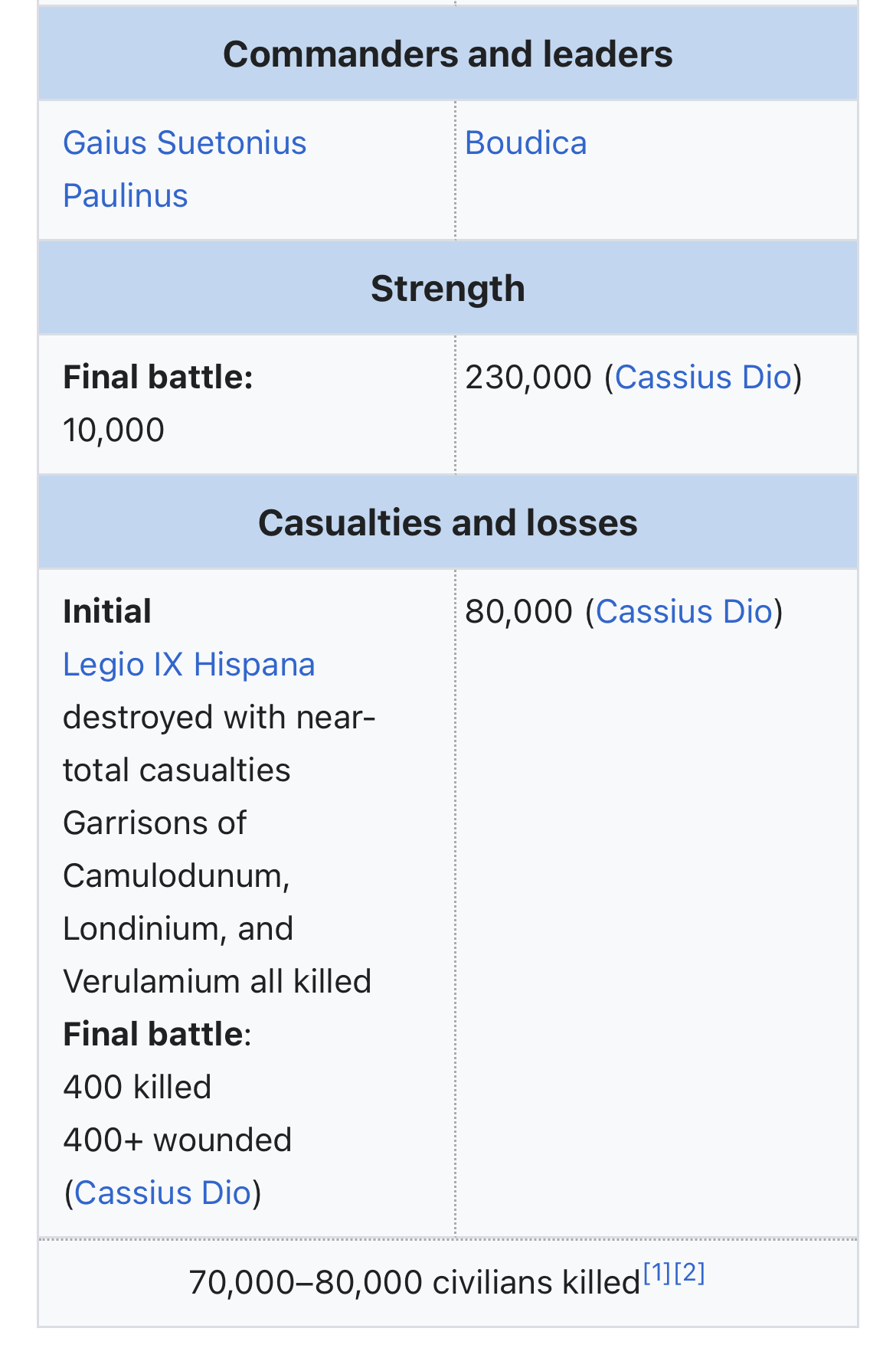The image size is (896, 1361).
Task: Open the Legio IX Hispana link
Action: (x=188, y=665)
